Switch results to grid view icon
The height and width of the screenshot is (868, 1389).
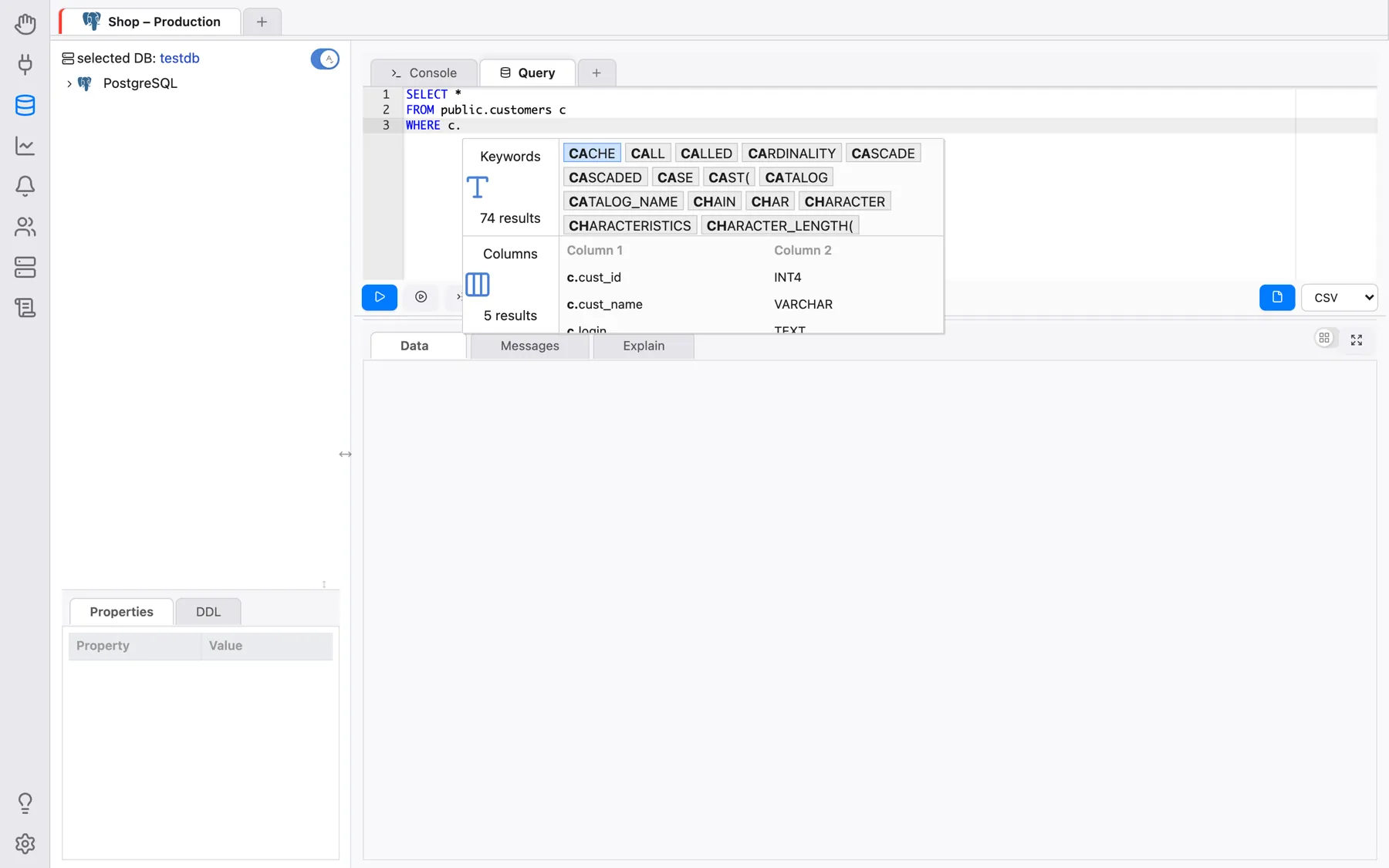(1324, 338)
